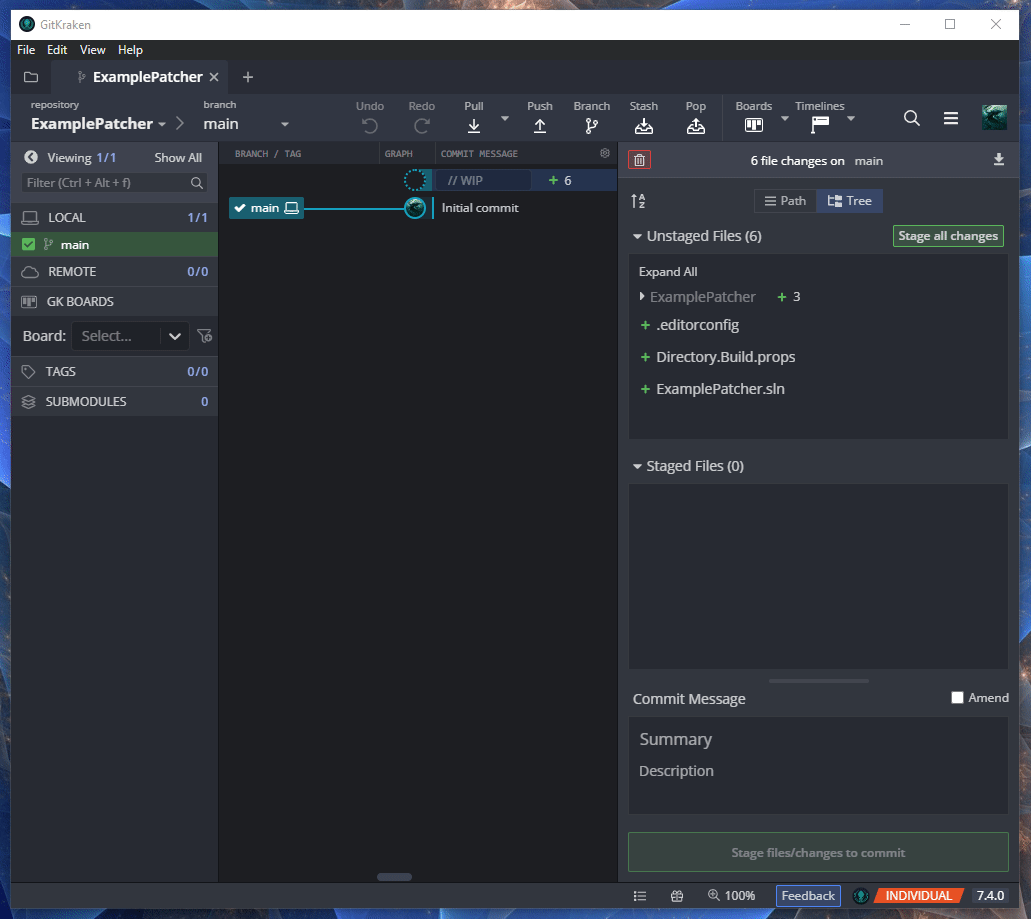Click Stage all changes button
Viewport: 1031px width, 919px height.
[947, 236]
